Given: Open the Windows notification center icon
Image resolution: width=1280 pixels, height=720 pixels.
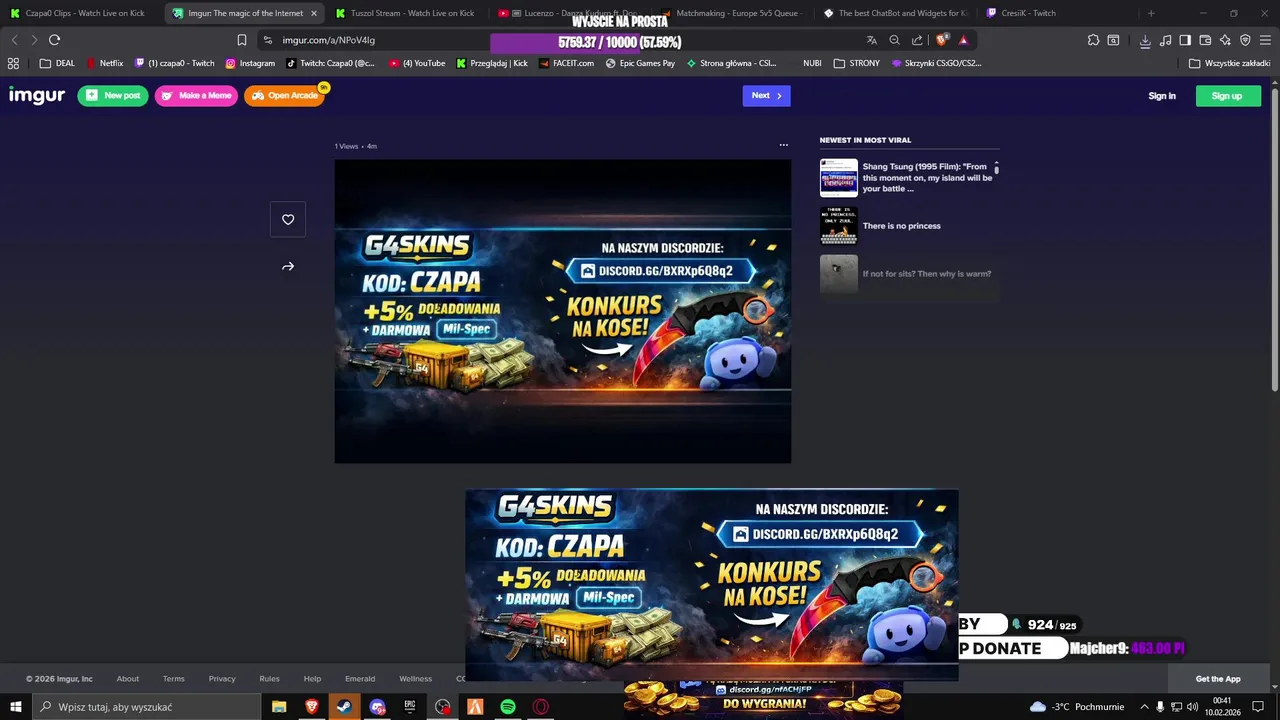Looking at the screenshot, I should (1258, 707).
